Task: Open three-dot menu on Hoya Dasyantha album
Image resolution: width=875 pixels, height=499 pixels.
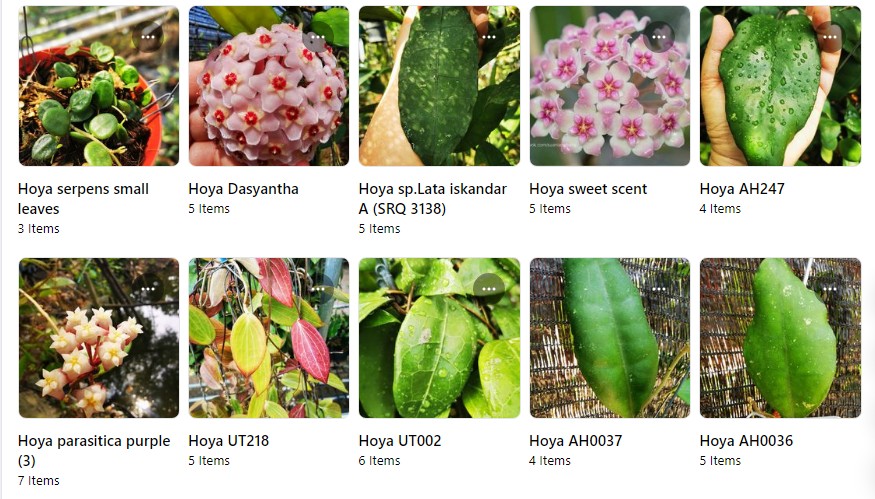Action: click(x=318, y=37)
